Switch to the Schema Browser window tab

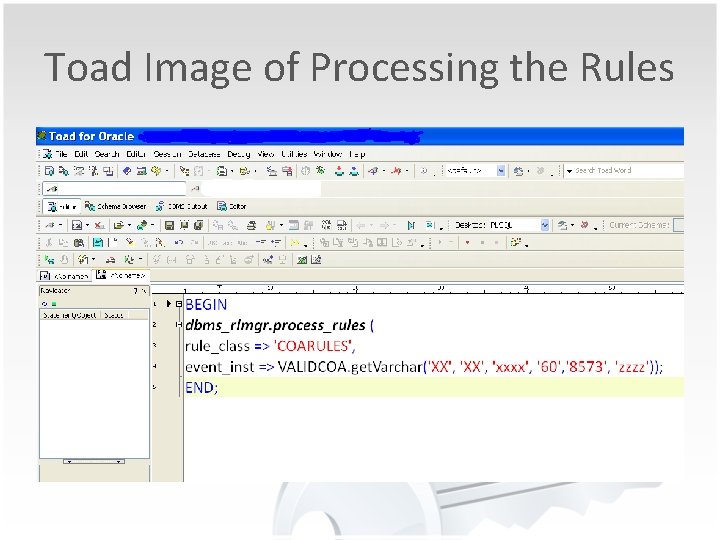click(115, 206)
